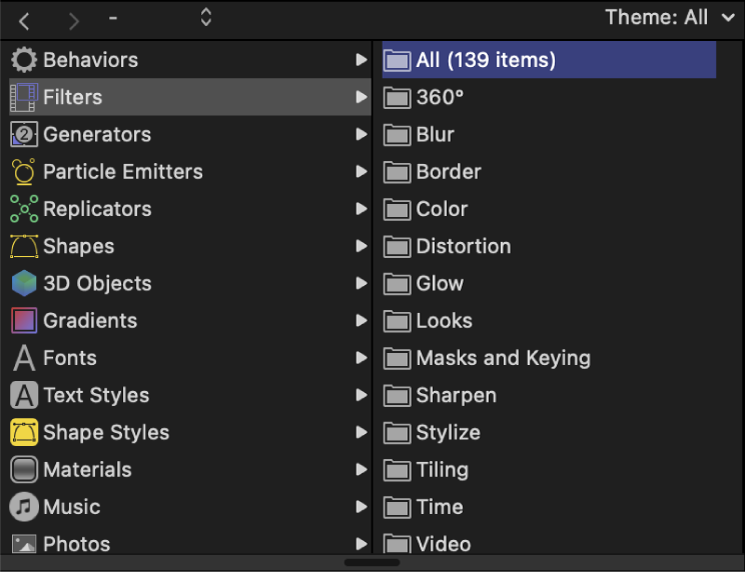Open the Theme dropdown menu

click(669, 17)
